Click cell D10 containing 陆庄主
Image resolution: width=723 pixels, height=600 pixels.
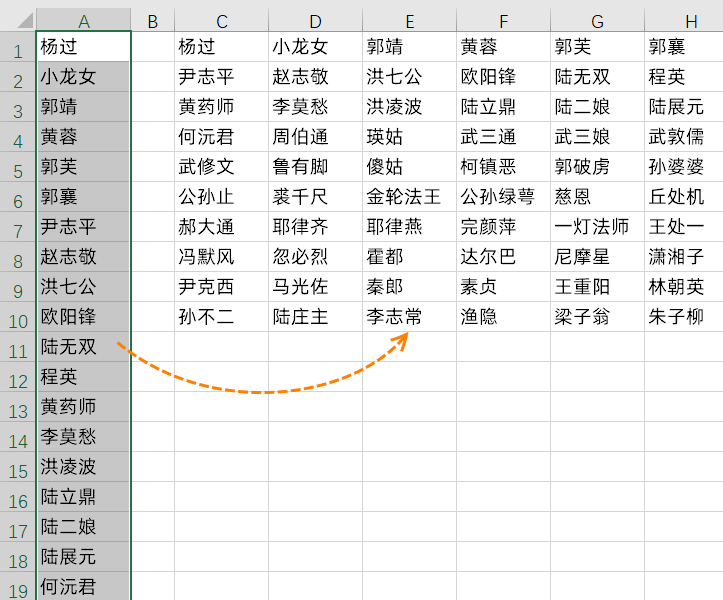point(316,316)
